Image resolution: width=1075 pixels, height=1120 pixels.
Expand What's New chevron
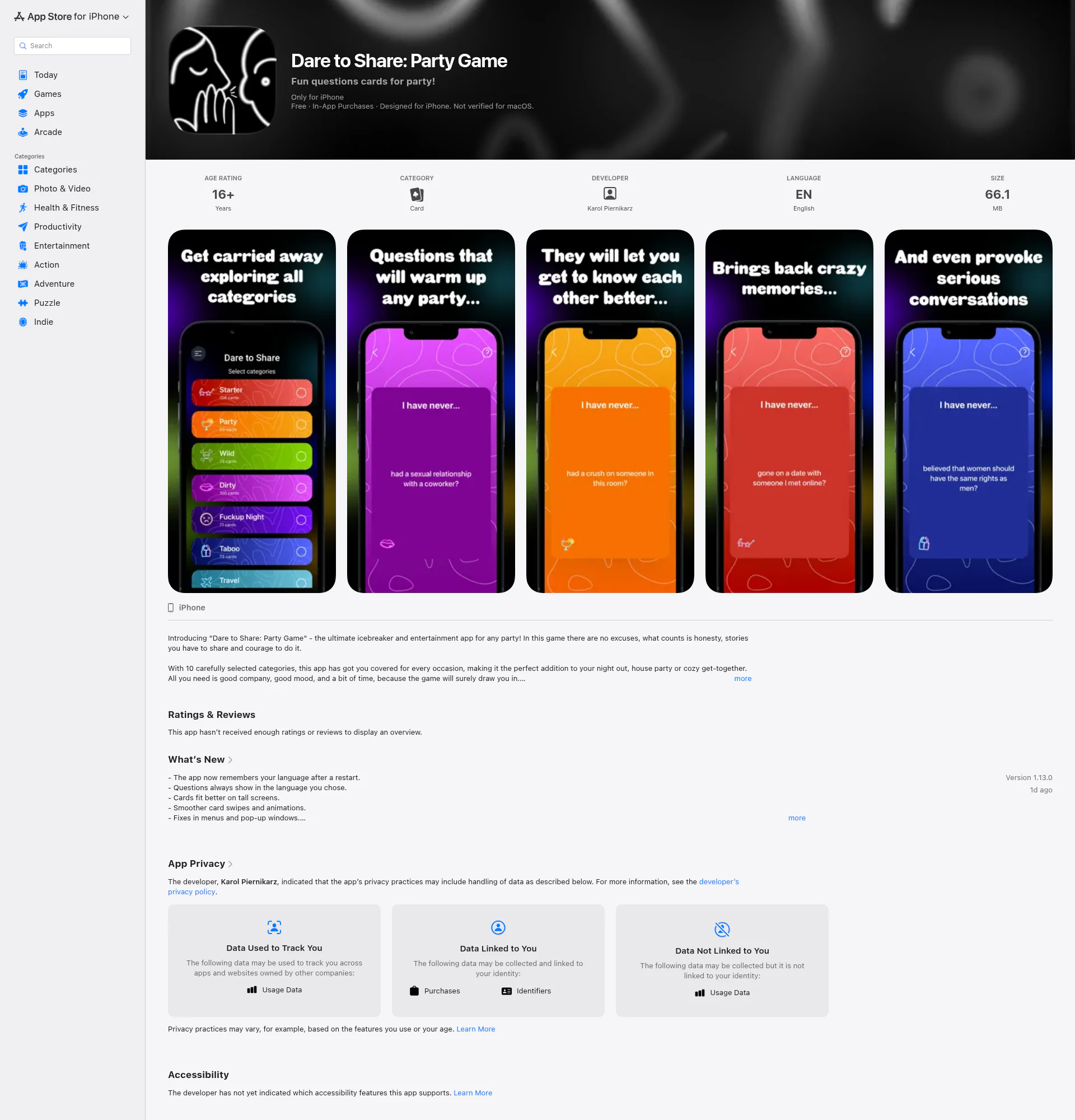230,760
